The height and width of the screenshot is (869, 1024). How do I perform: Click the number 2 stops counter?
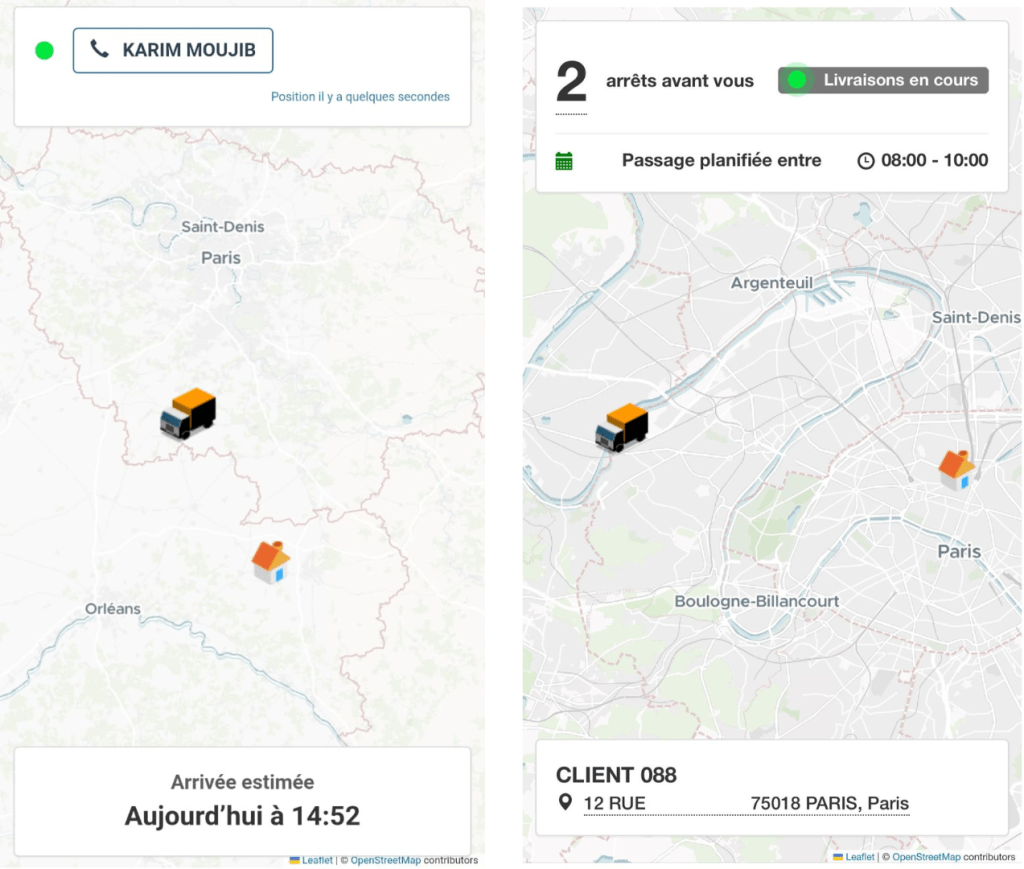coord(571,84)
